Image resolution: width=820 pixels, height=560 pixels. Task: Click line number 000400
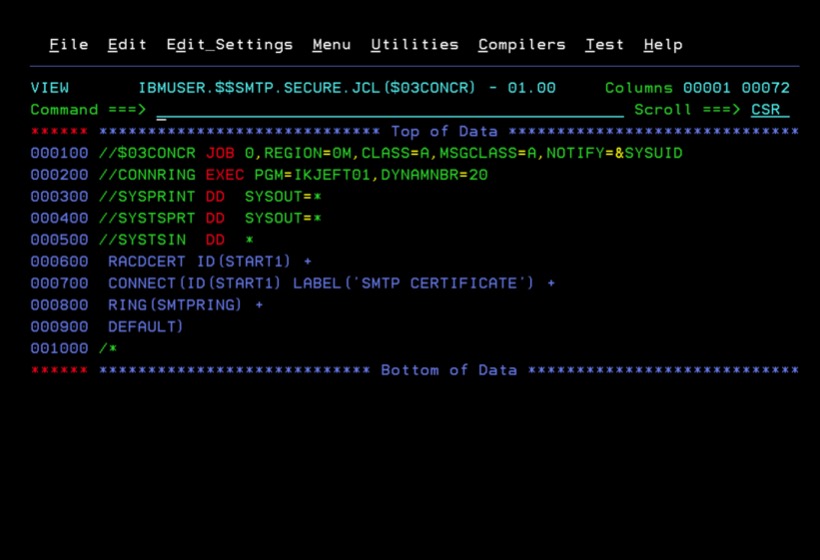click(59, 219)
